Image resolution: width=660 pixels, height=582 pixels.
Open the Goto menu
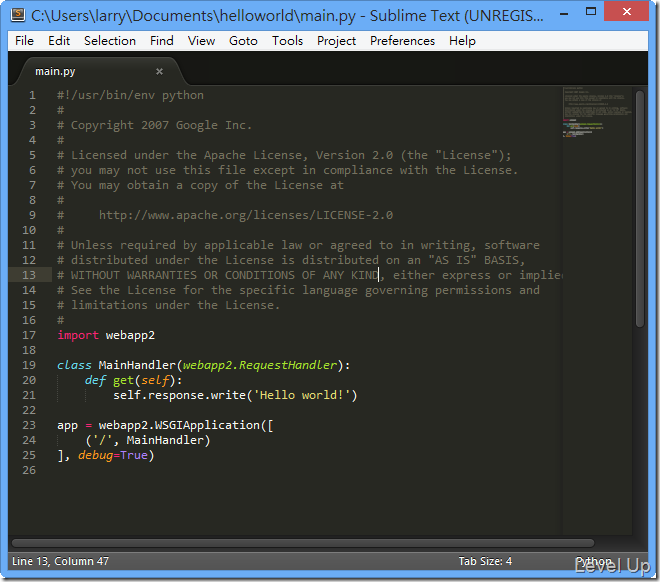pyautogui.click(x=243, y=41)
